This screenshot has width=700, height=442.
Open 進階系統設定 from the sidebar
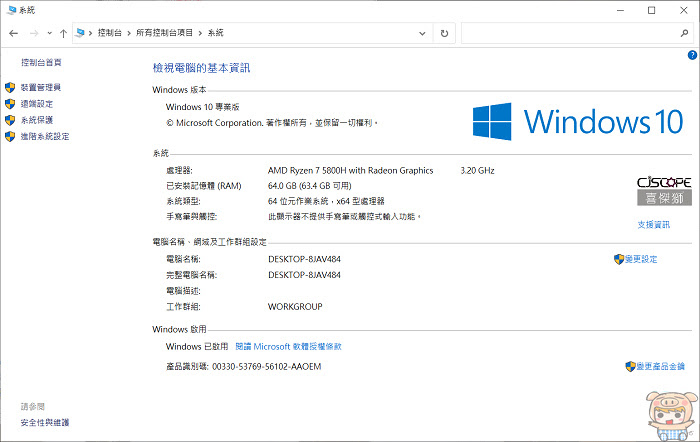45,137
